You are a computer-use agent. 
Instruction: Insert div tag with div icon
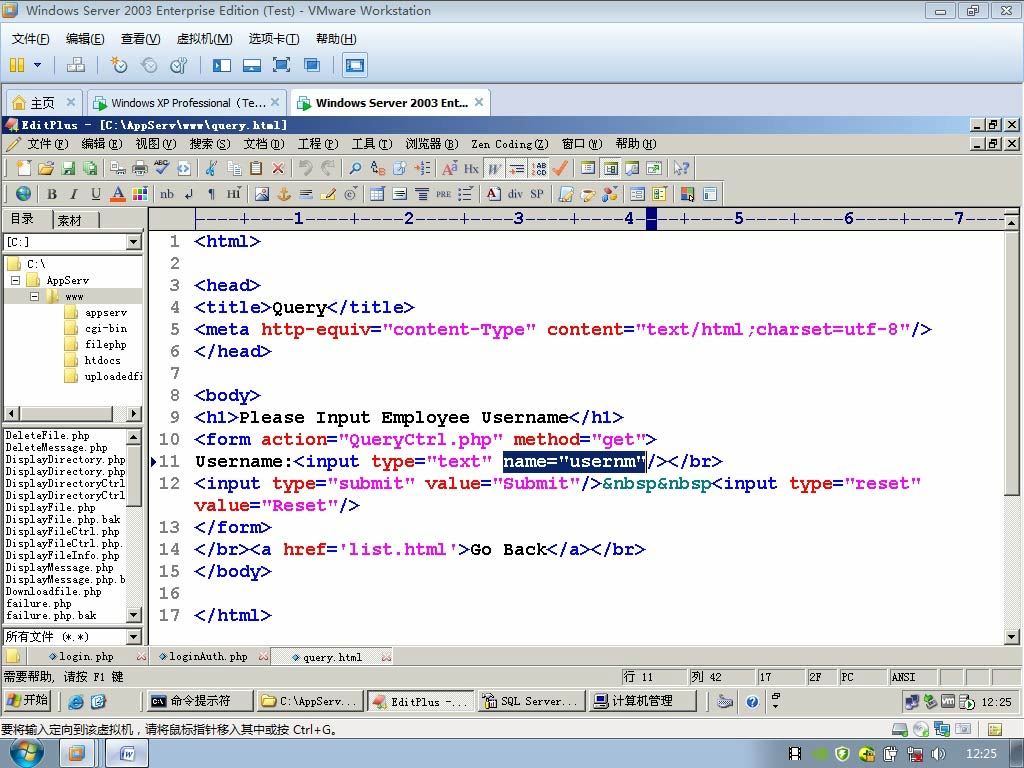515,194
